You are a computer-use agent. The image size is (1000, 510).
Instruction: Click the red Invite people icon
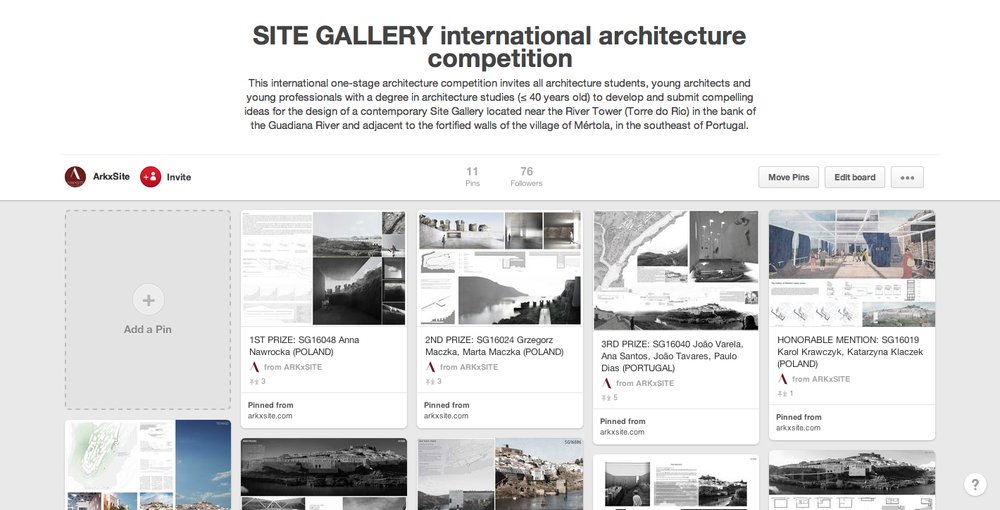150,177
